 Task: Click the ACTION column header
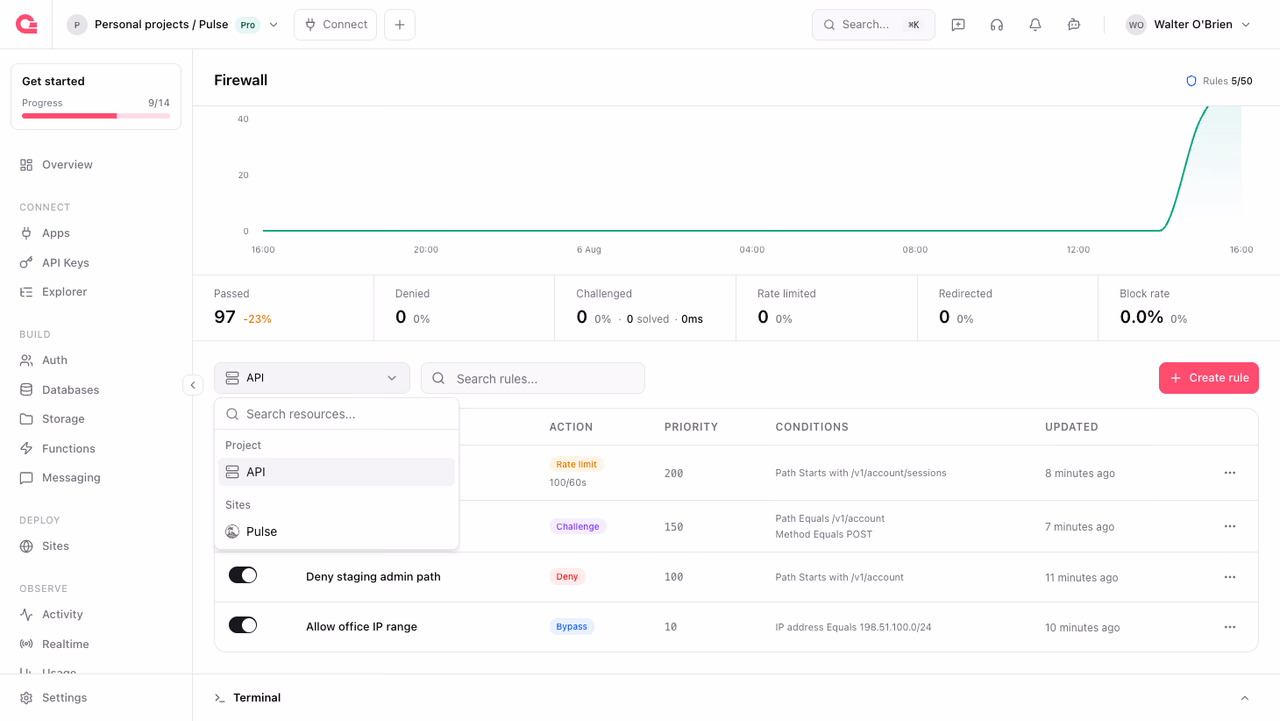point(571,427)
